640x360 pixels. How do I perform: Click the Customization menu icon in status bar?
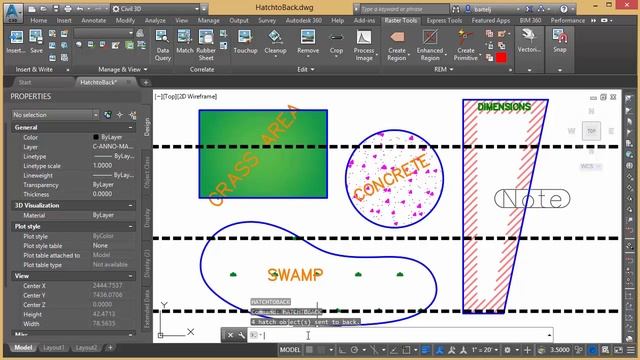[631, 350]
